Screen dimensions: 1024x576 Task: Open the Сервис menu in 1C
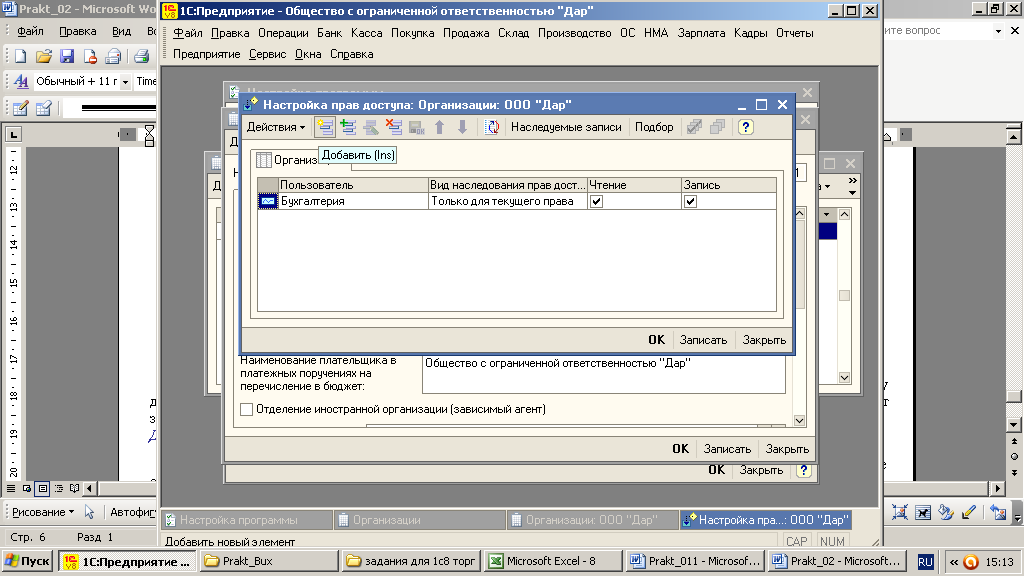(x=267, y=54)
